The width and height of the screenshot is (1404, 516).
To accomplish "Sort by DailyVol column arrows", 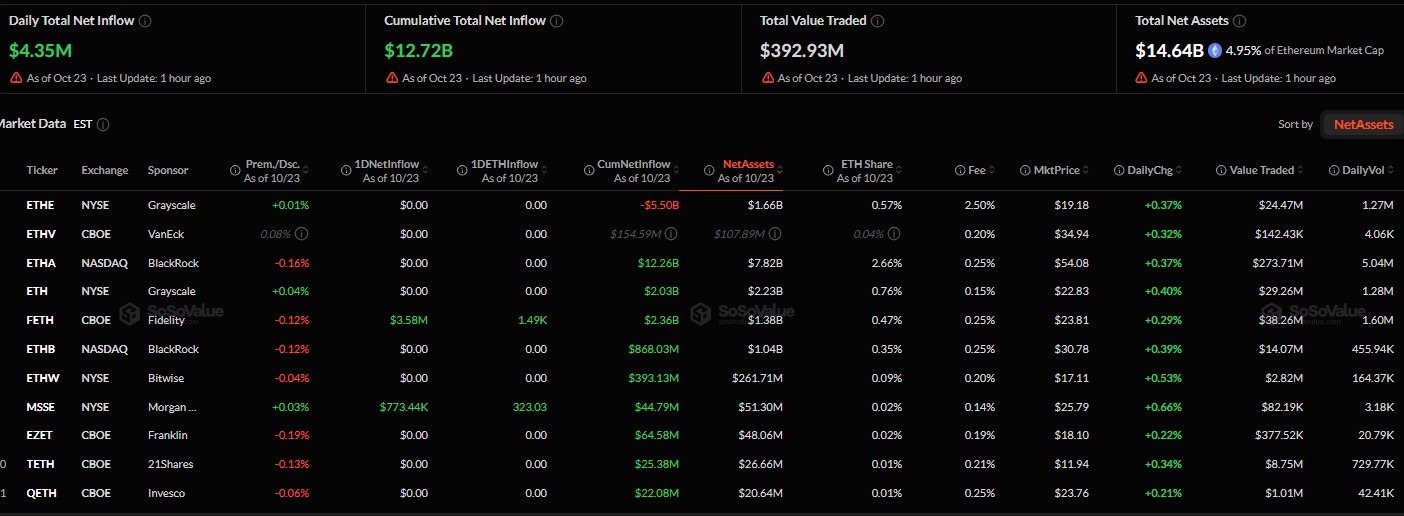I will pos(1392,171).
